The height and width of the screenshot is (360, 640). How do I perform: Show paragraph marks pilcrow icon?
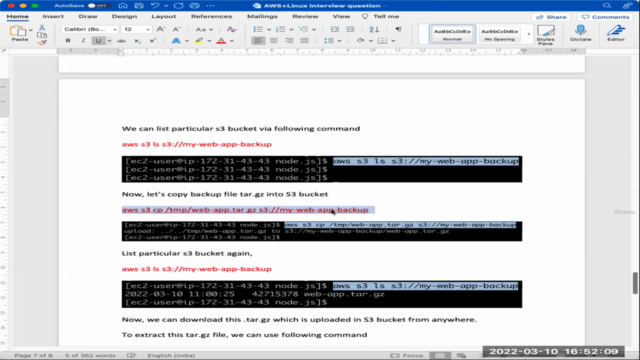point(398,29)
